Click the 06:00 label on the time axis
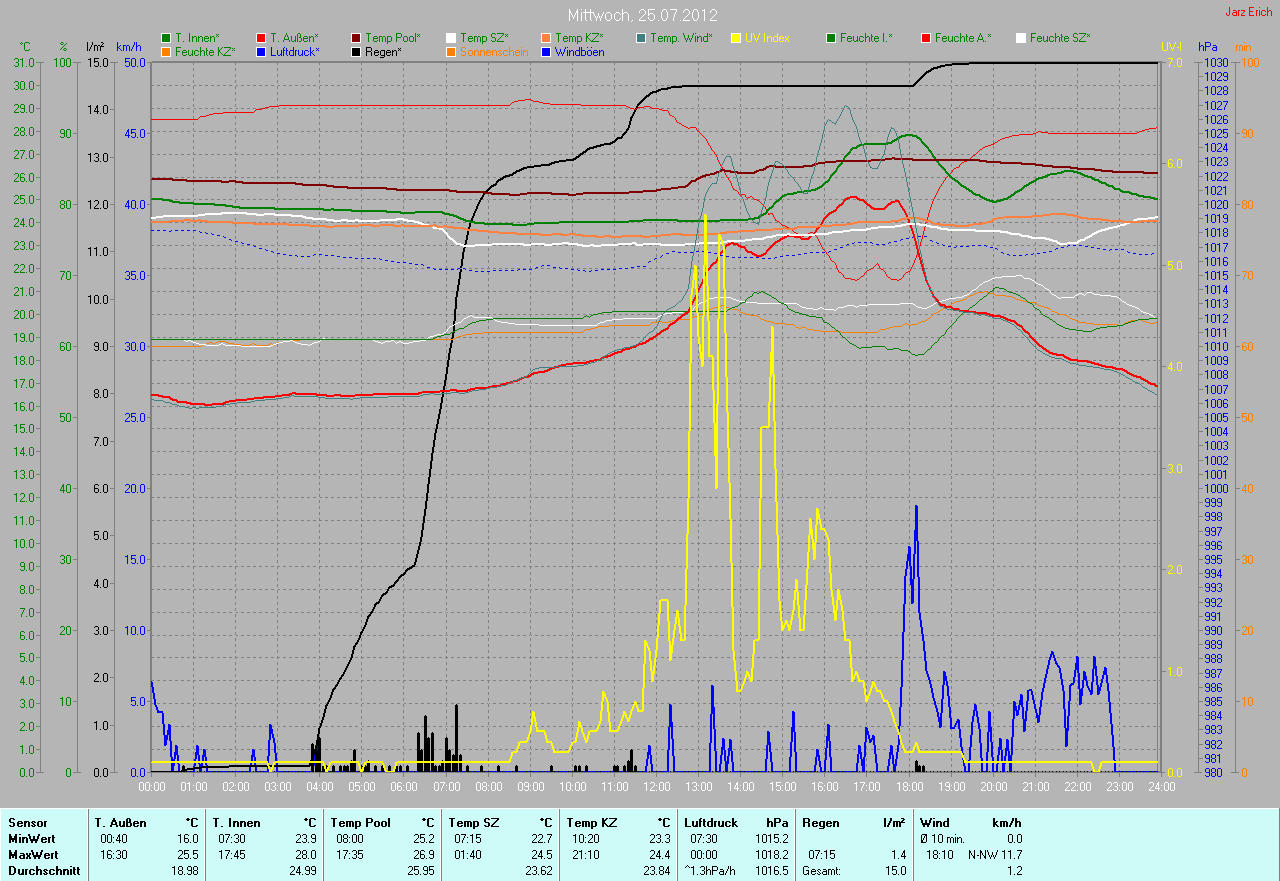Screen dimensions: 1280x881 [404, 787]
